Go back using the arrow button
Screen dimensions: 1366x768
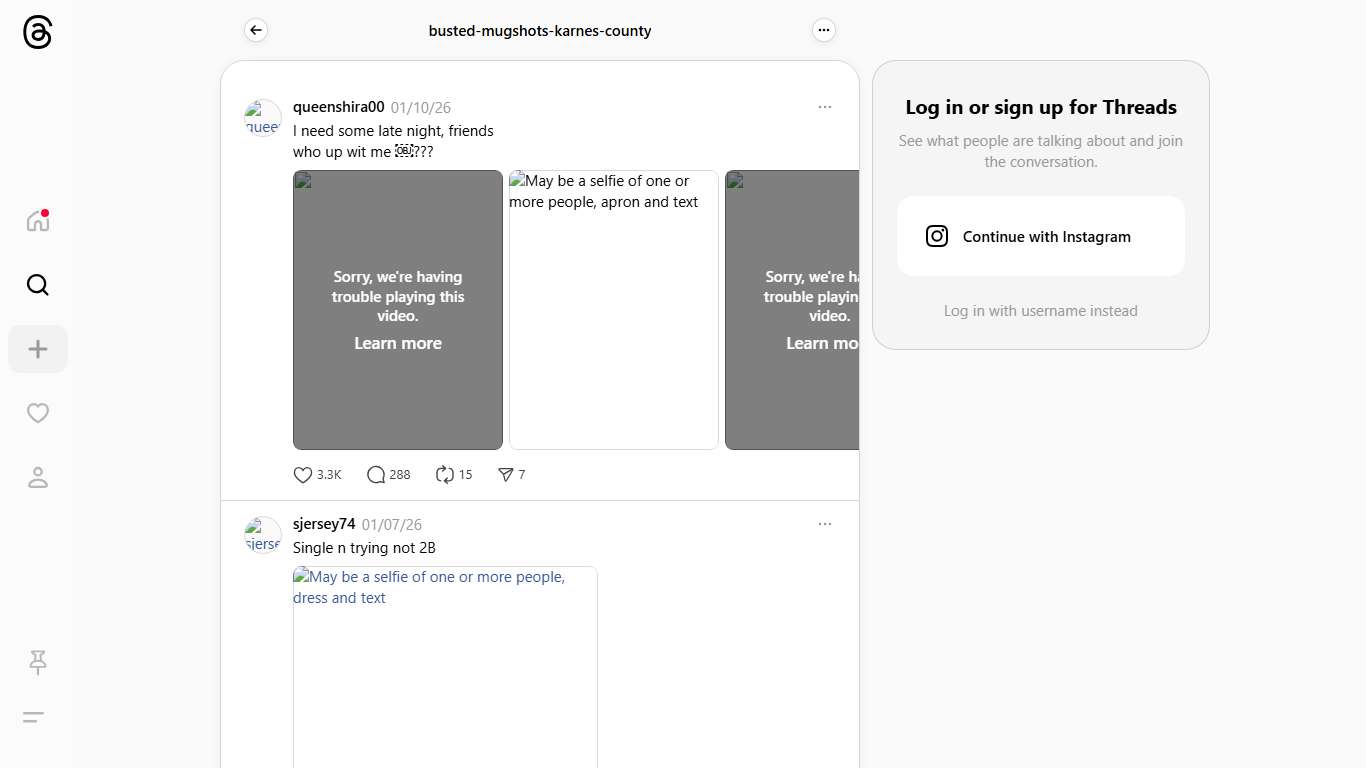tap(256, 31)
